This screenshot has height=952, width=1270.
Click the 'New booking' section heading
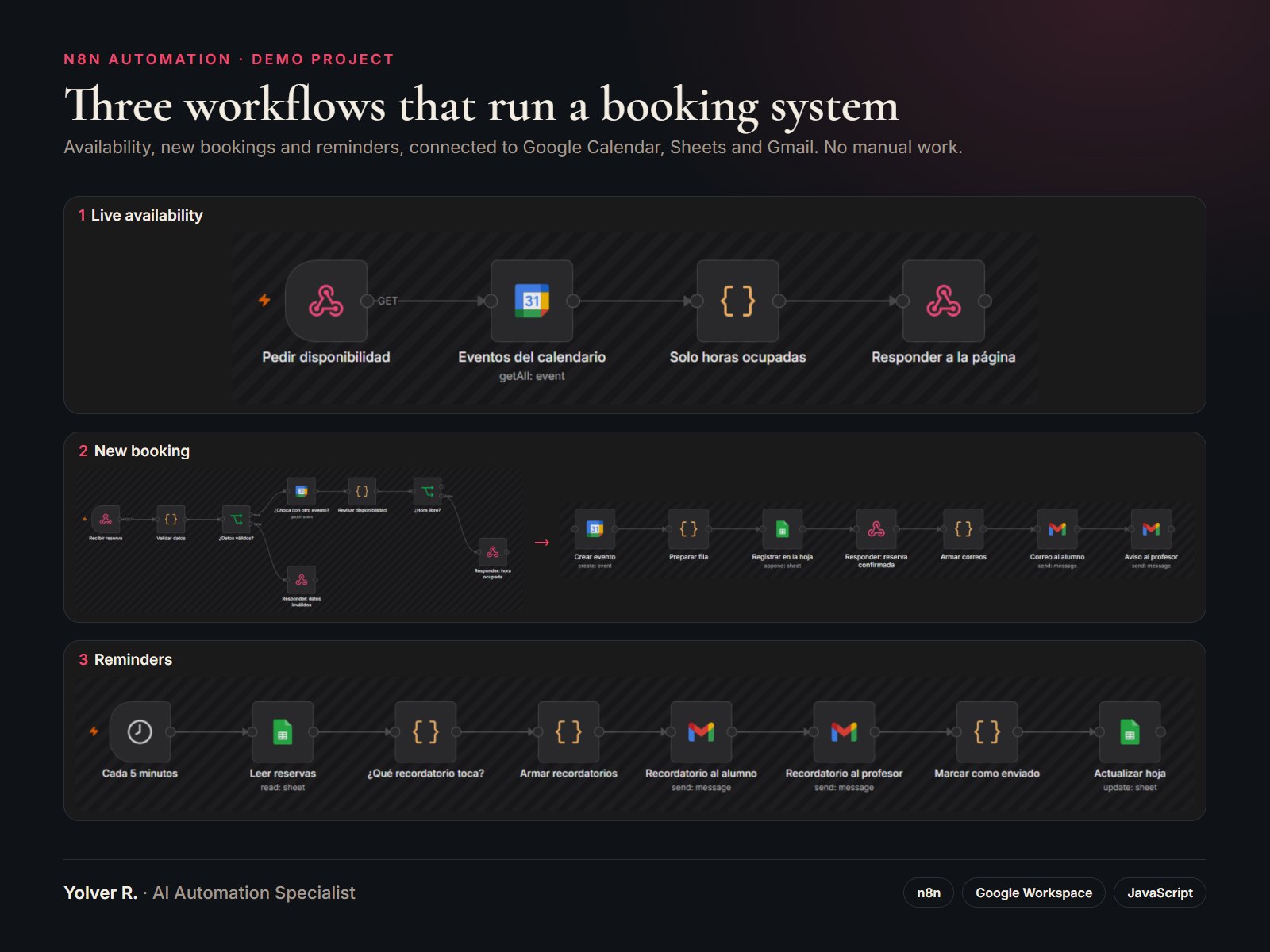142,451
